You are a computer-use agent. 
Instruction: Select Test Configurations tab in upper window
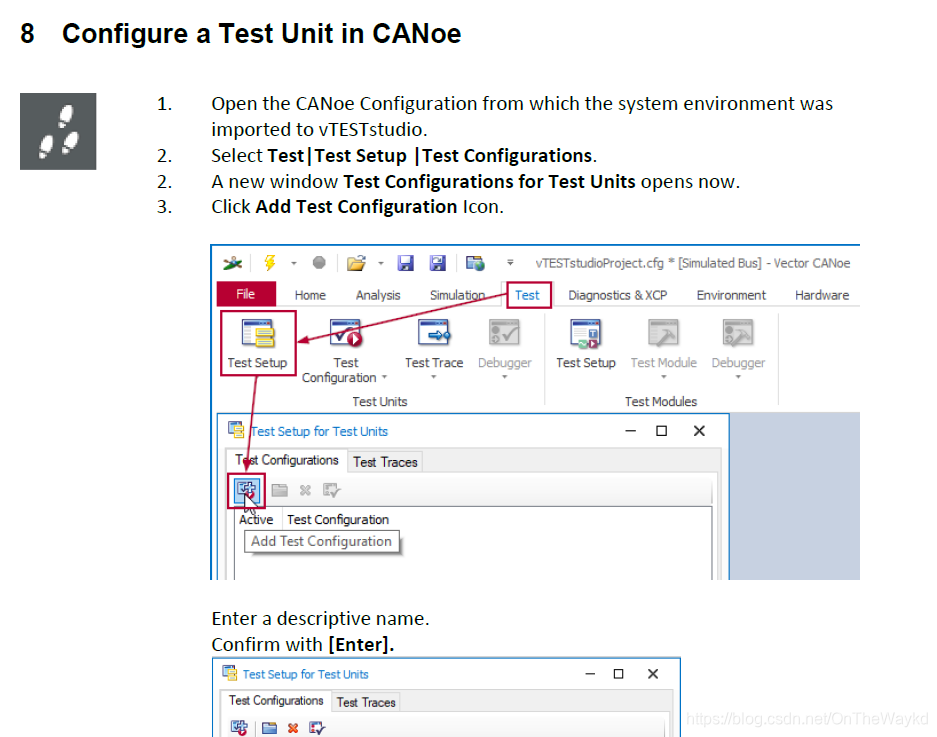pos(287,460)
